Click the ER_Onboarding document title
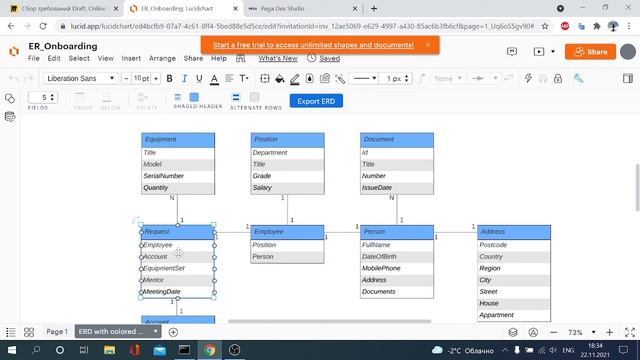Viewport: 640px width, 360px height. point(63,46)
